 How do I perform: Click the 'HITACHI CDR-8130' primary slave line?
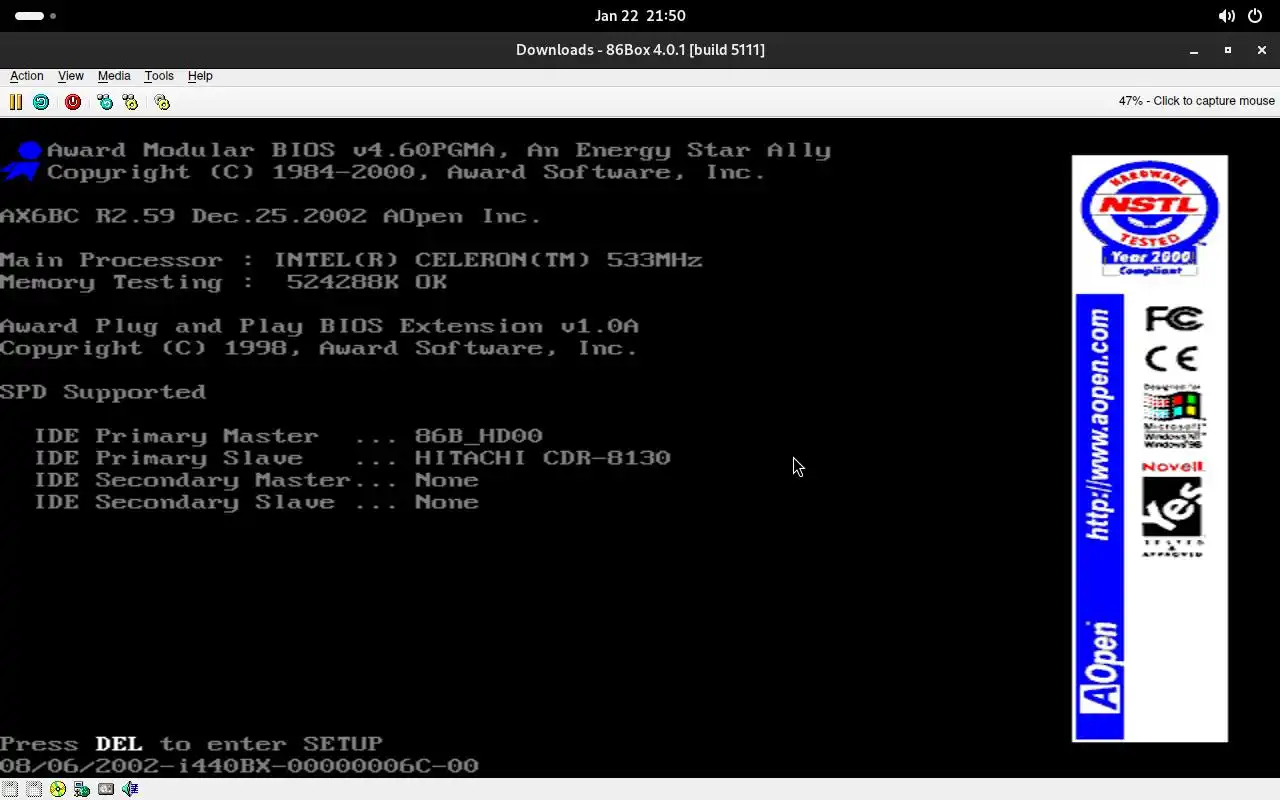tap(352, 458)
